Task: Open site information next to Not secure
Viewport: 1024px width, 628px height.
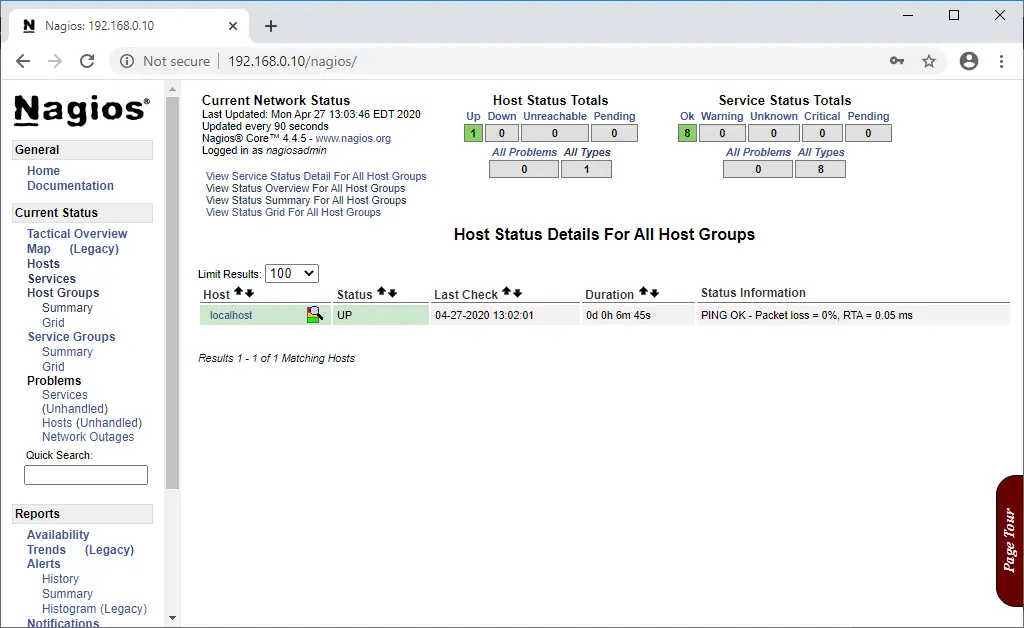Action: (127, 61)
